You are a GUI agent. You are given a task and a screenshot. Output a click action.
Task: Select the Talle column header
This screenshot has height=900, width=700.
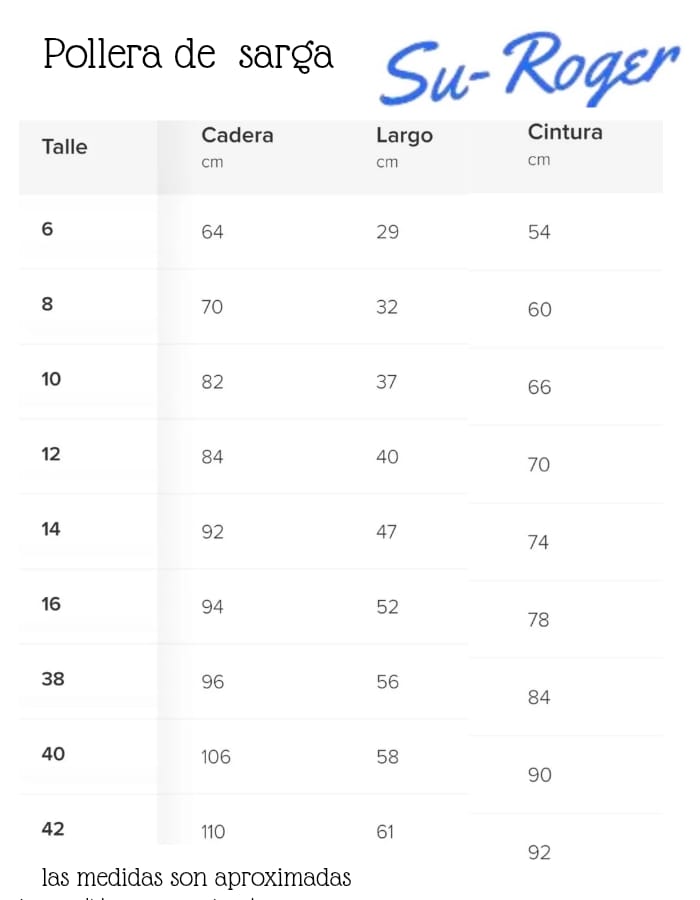tap(64, 147)
